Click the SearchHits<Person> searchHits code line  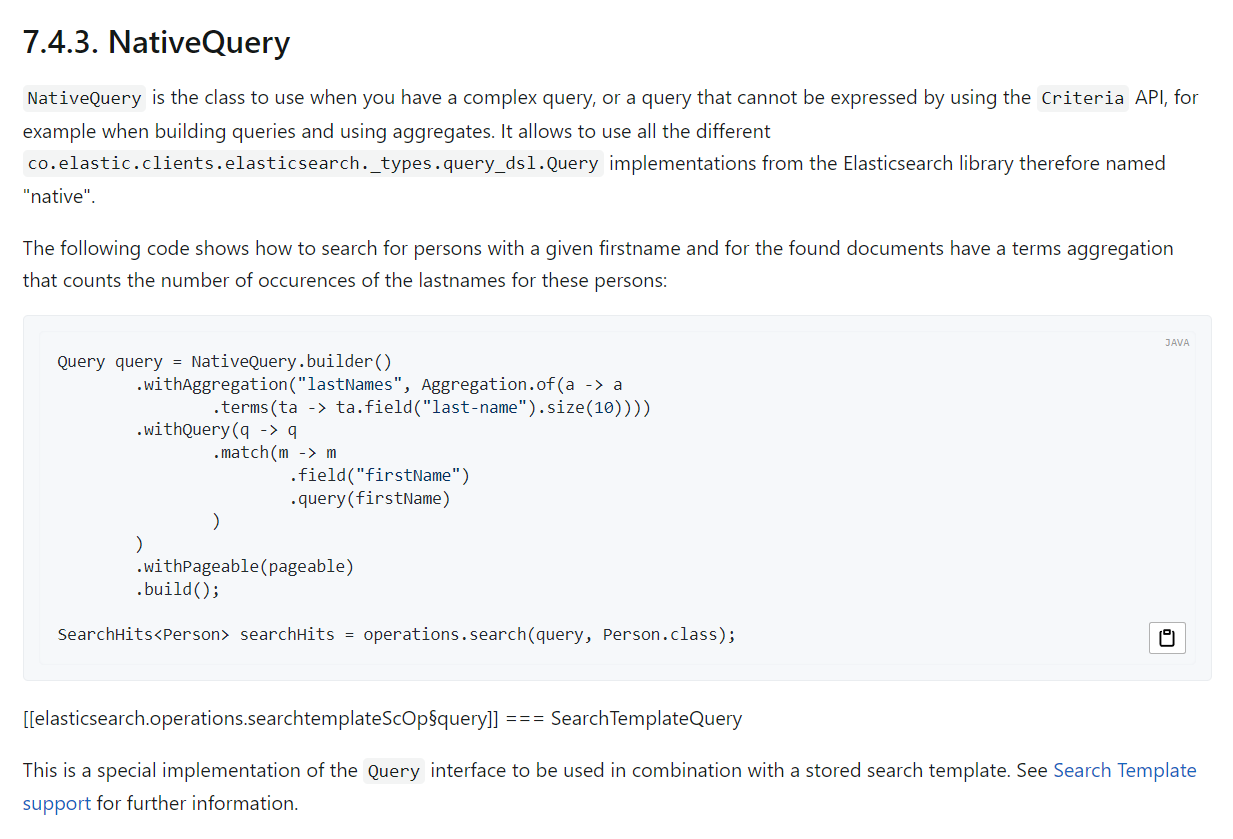tap(396, 634)
